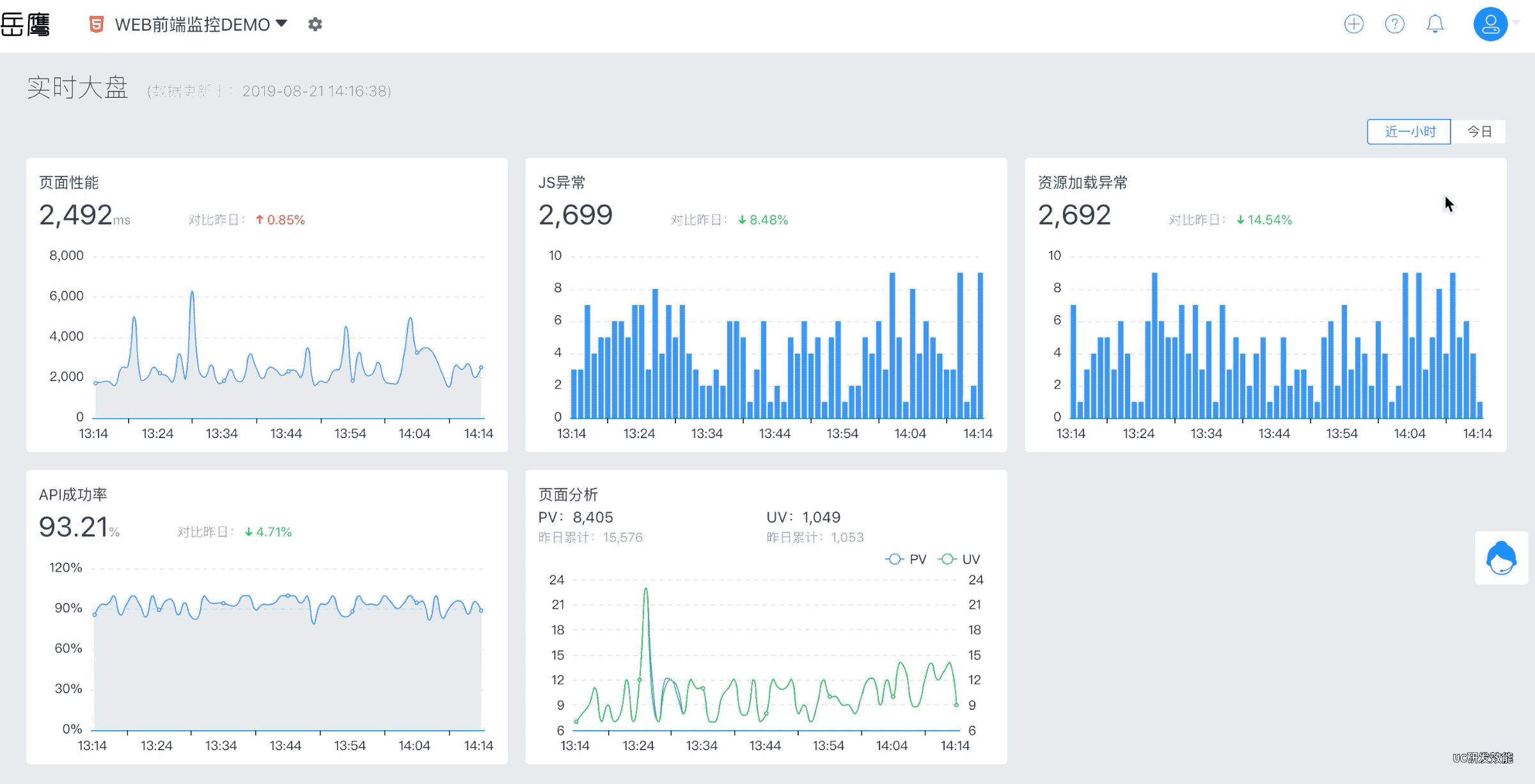Open the notifications bell icon
The width and height of the screenshot is (1535, 784).
tap(1435, 24)
